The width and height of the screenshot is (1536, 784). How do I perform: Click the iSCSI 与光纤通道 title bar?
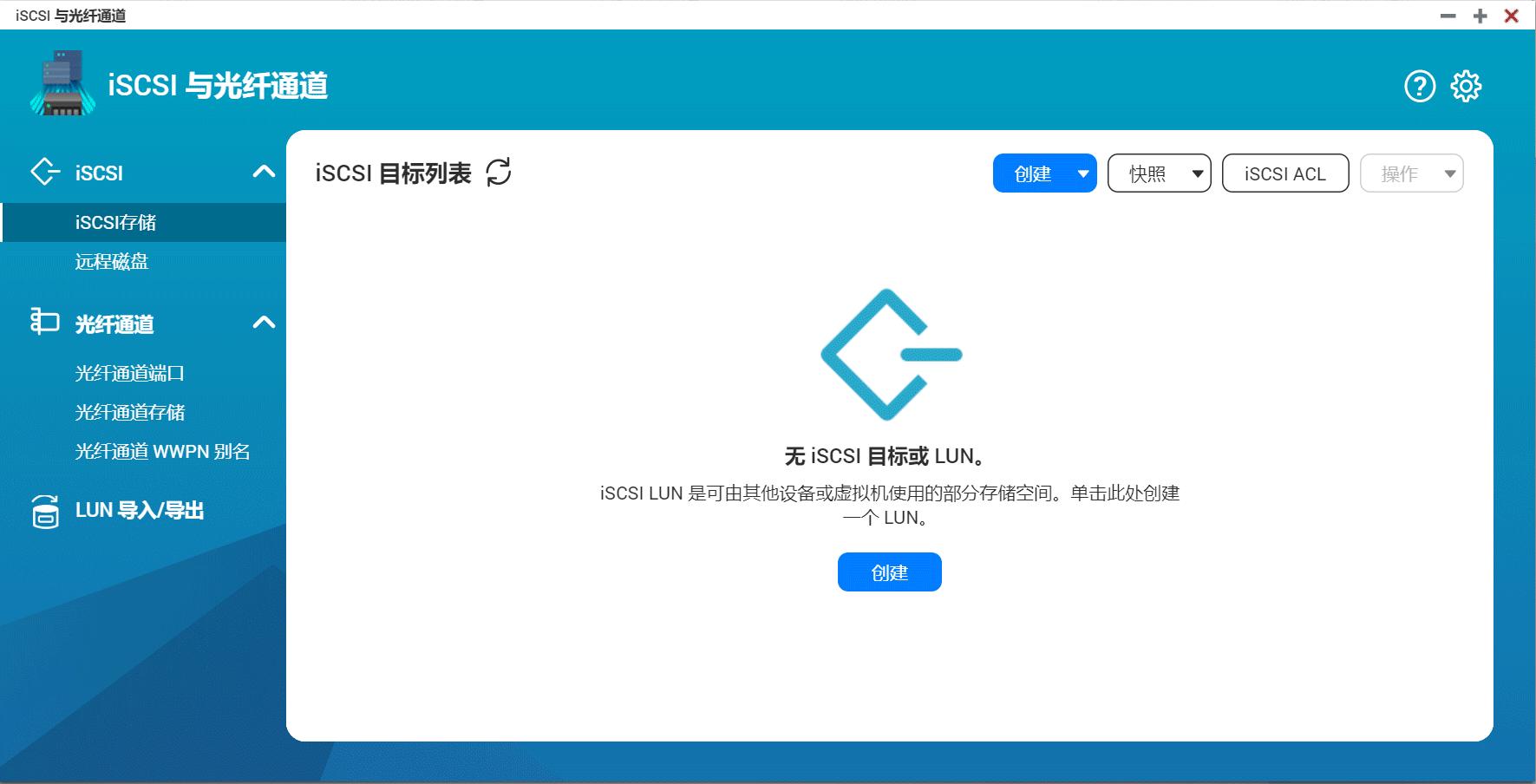click(x=69, y=14)
